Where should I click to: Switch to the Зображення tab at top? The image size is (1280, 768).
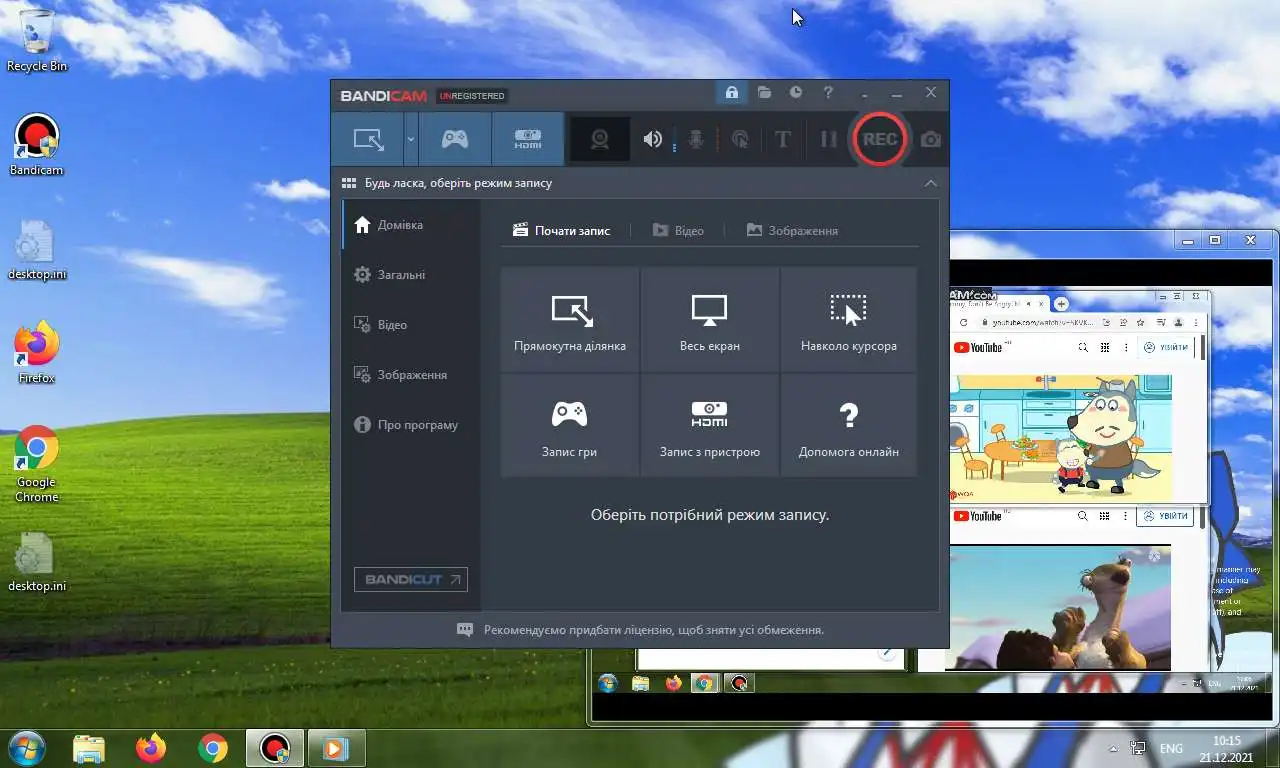point(792,230)
